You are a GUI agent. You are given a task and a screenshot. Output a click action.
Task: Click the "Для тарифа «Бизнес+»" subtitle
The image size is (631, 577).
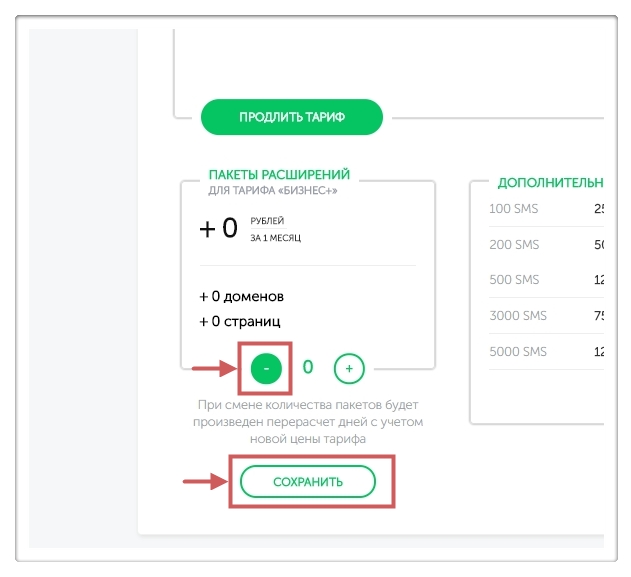pos(274,190)
